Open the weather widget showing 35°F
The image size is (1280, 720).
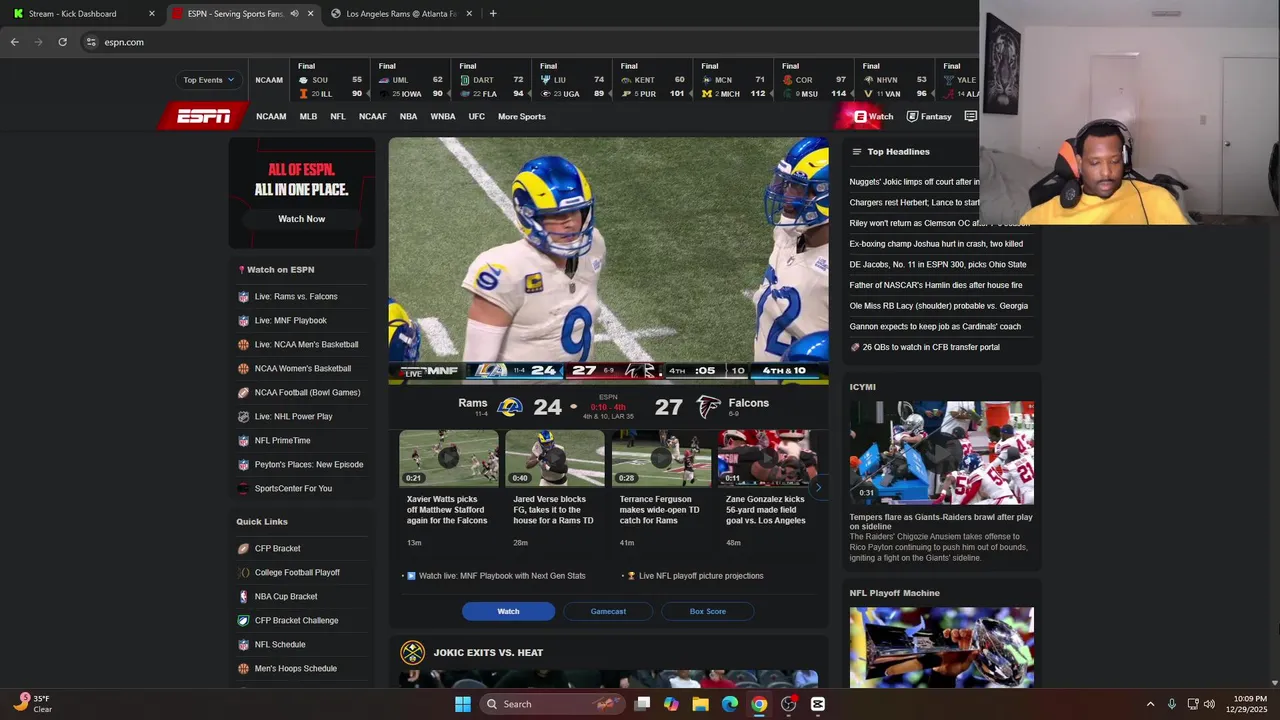click(33, 704)
